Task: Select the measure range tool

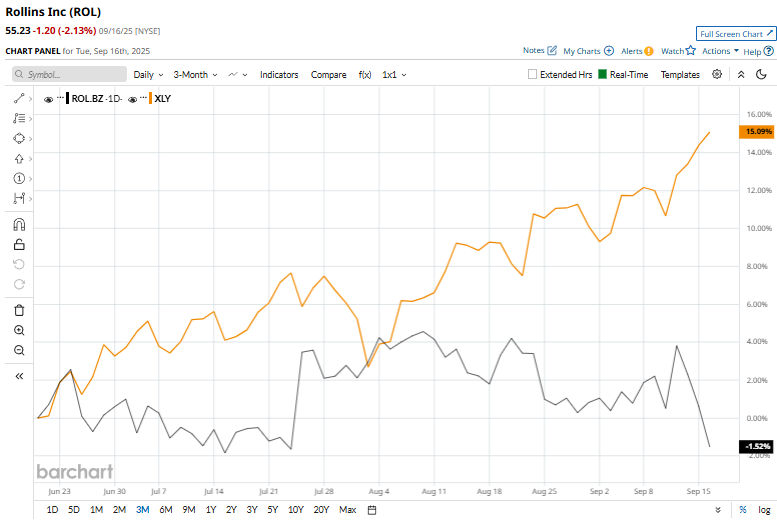Action: tap(19, 198)
